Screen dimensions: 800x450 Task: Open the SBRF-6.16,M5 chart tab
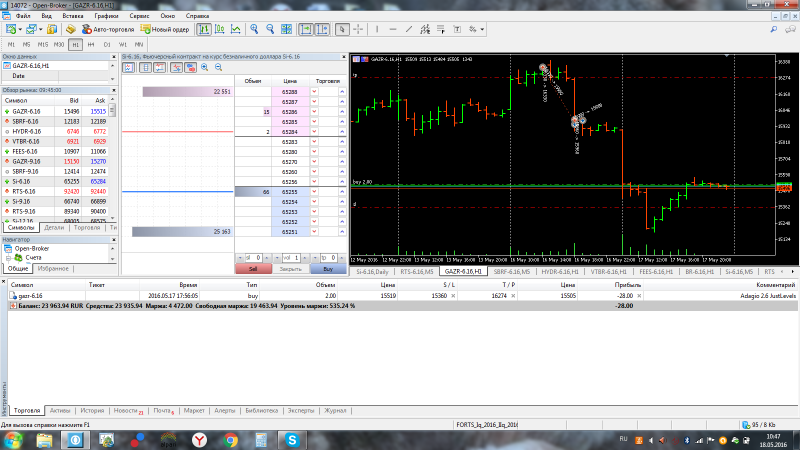[512, 272]
